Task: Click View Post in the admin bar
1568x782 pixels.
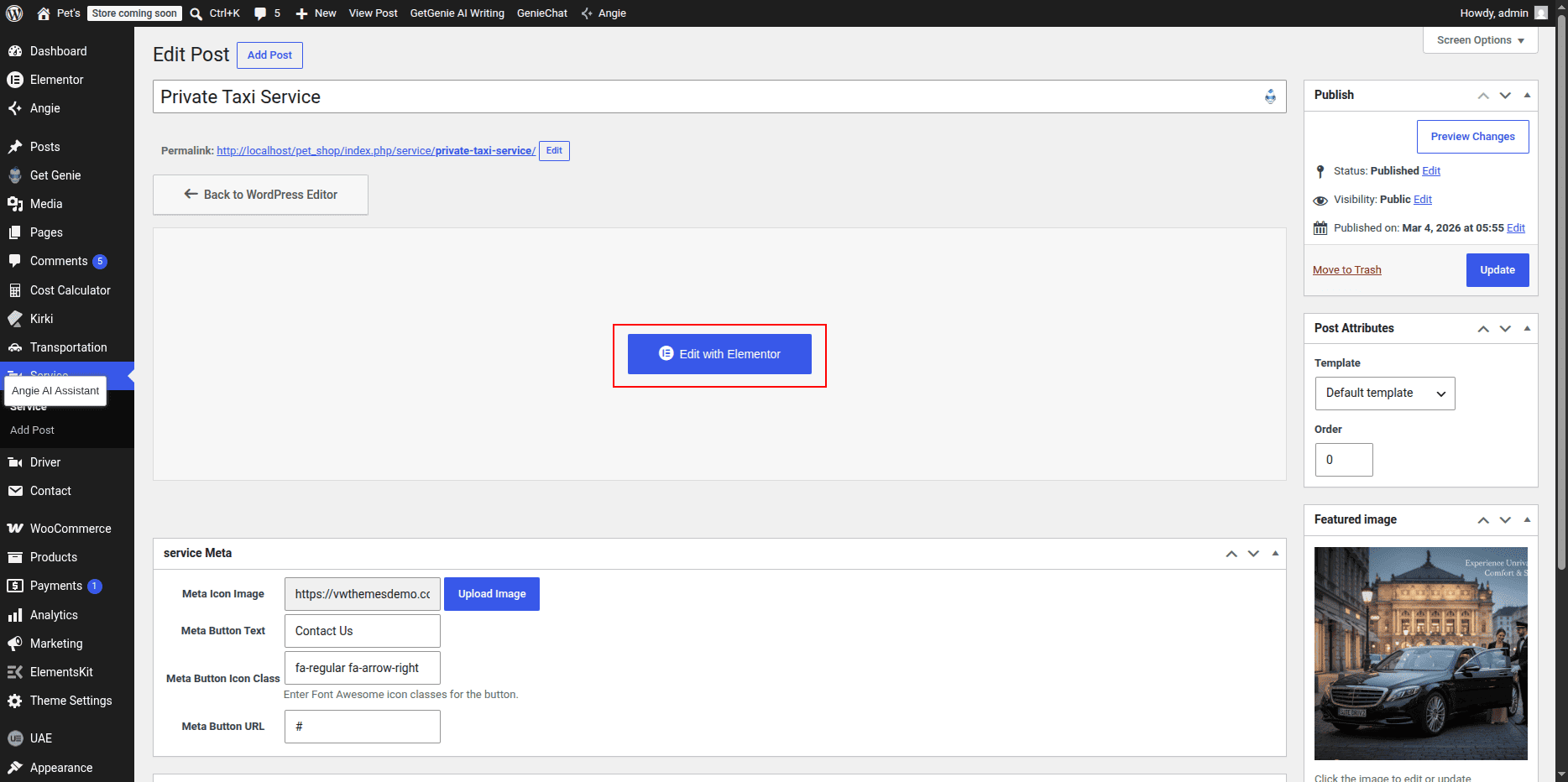Action: (373, 13)
